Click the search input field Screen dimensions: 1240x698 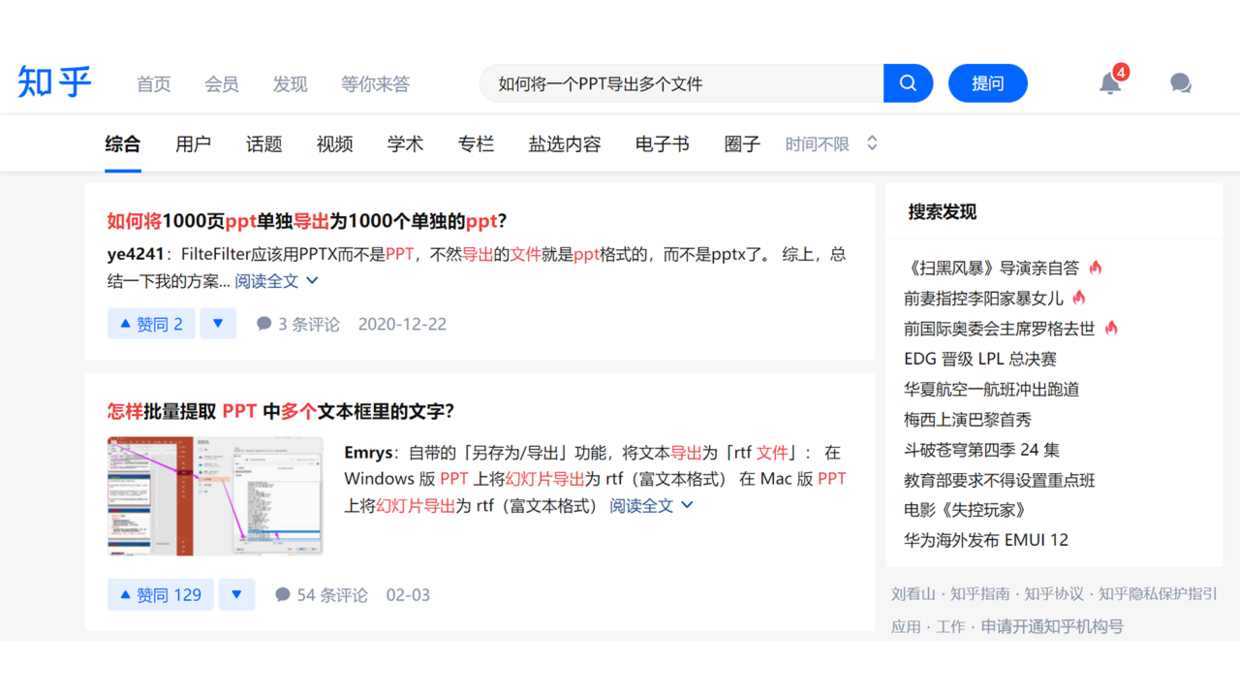(x=680, y=84)
